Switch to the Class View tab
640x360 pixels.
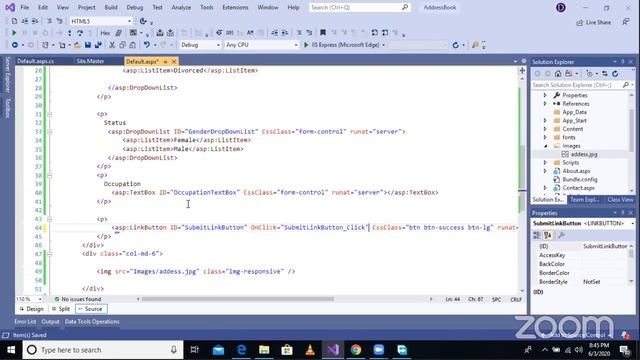tap(620, 200)
